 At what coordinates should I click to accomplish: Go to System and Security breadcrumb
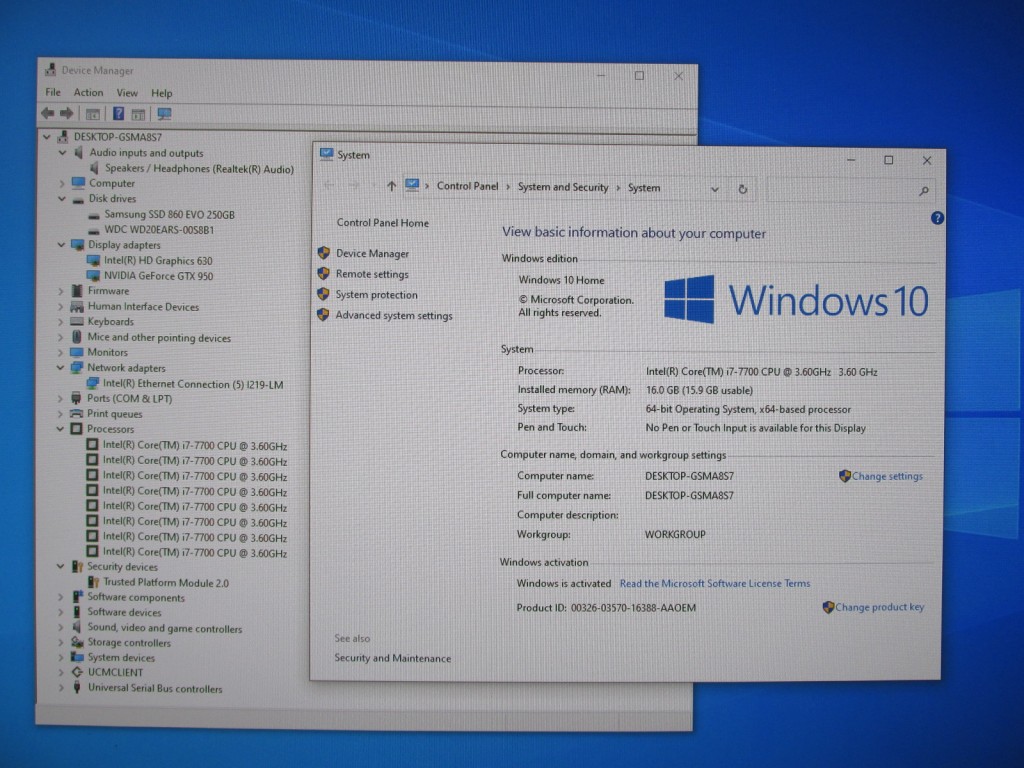[x=563, y=187]
